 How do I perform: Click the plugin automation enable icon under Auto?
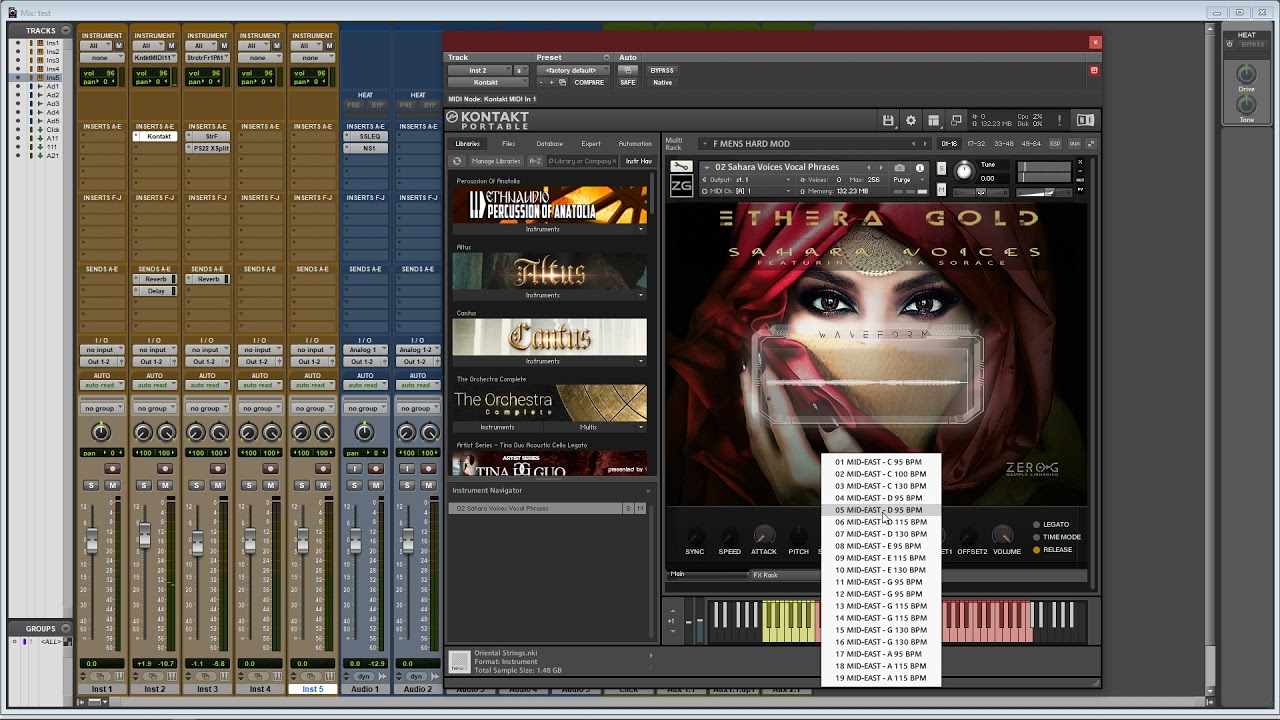point(627,70)
